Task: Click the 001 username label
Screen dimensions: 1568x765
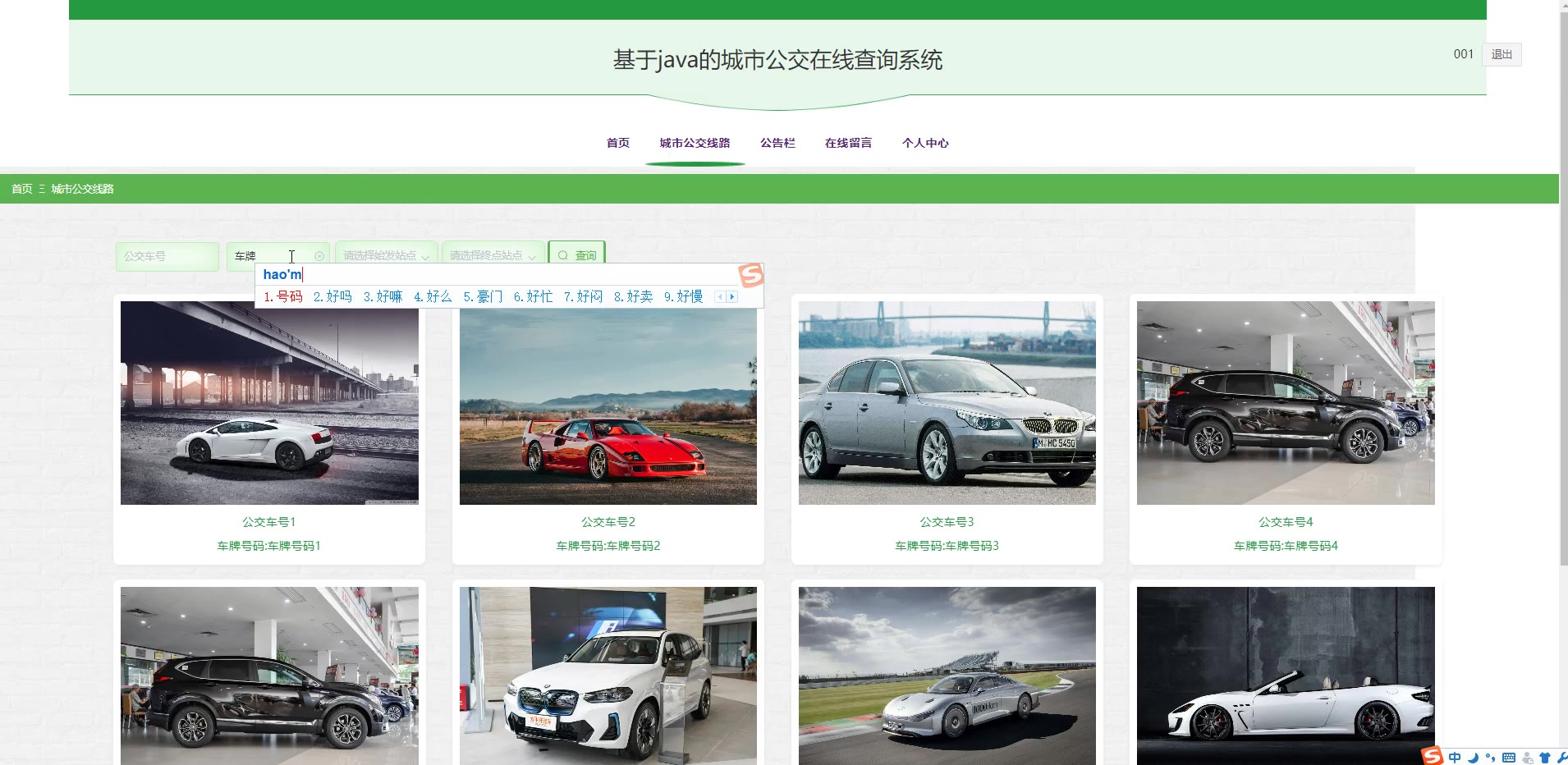Action: pyautogui.click(x=1464, y=54)
